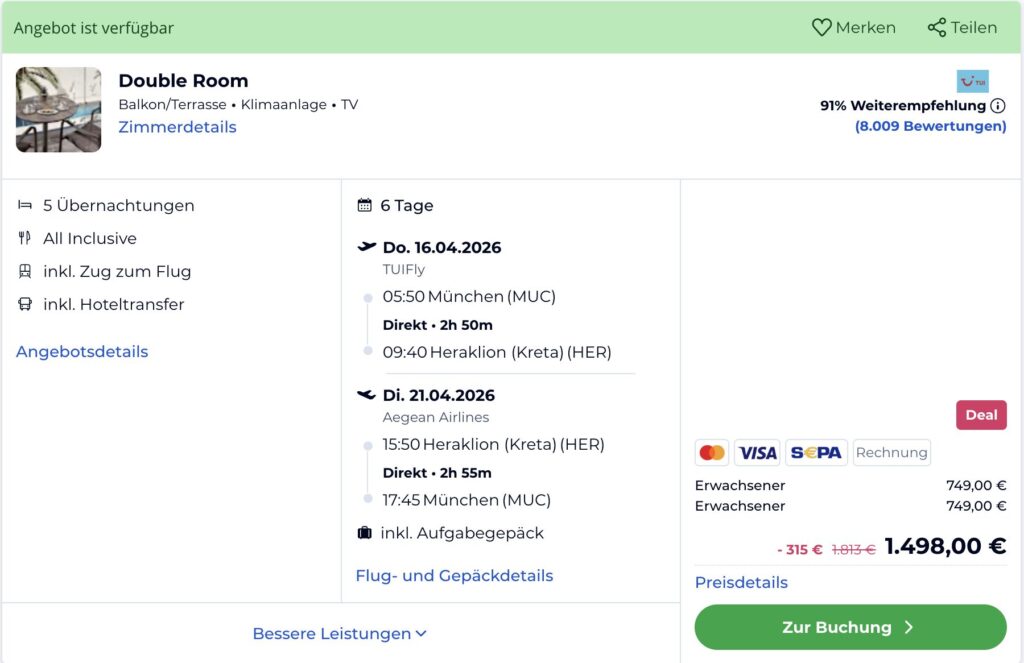This screenshot has width=1024, height=663.
Task: Open Flug- und Gepäckdetails
Action: coord(454,575)
